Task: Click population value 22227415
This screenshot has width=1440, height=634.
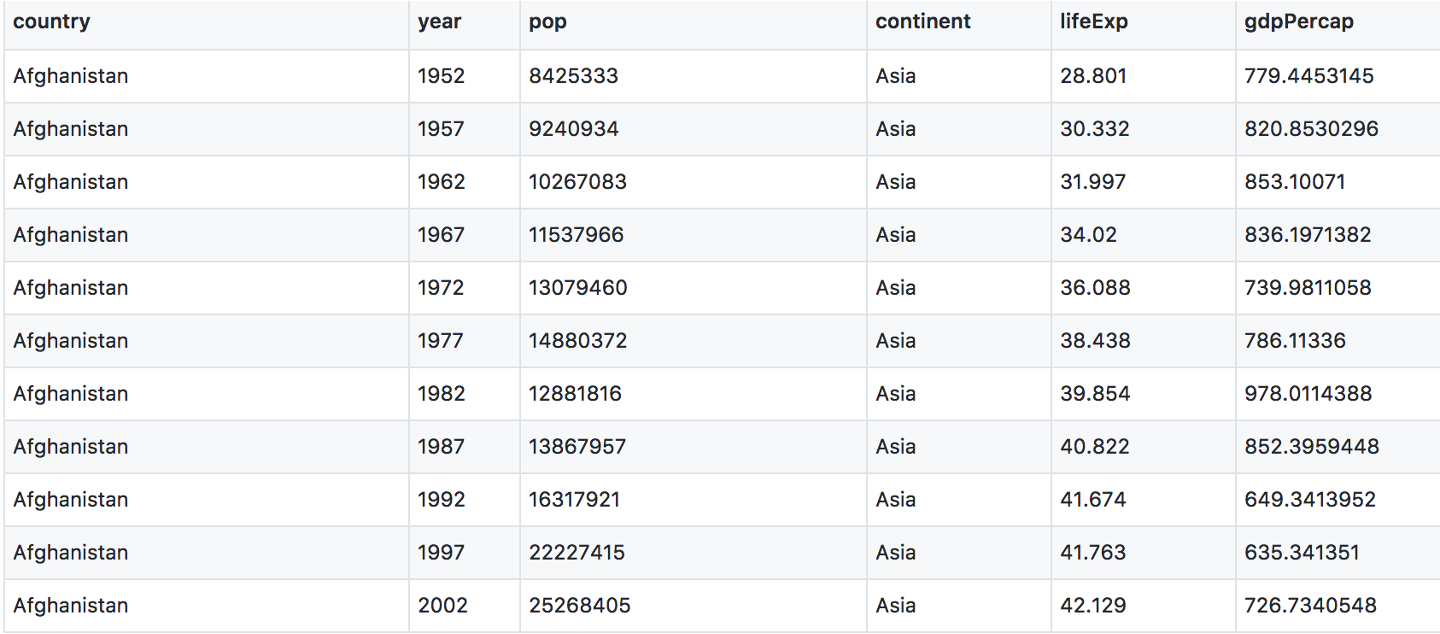Action: click(x=577, y=553)
